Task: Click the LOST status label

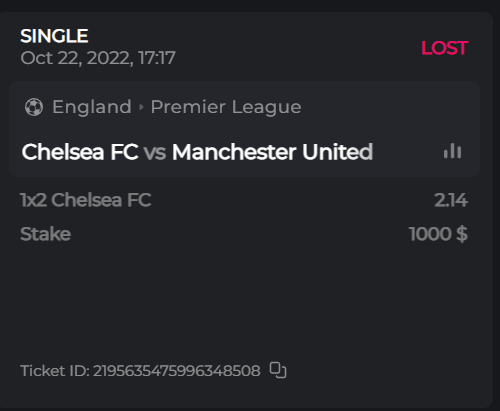Action: 445,48
